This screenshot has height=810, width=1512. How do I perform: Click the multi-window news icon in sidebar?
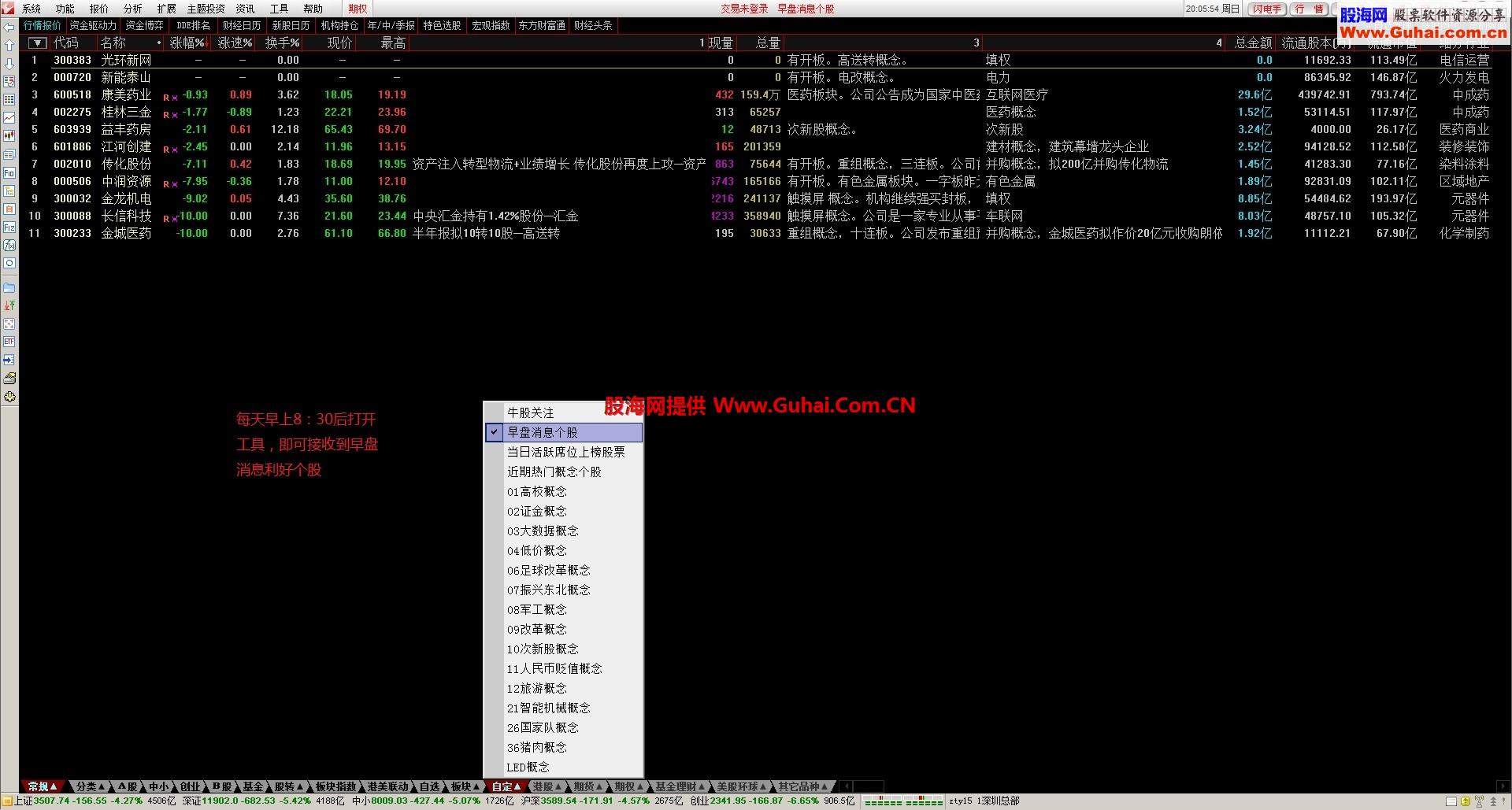pyautogui.click(x=9, y=154)
